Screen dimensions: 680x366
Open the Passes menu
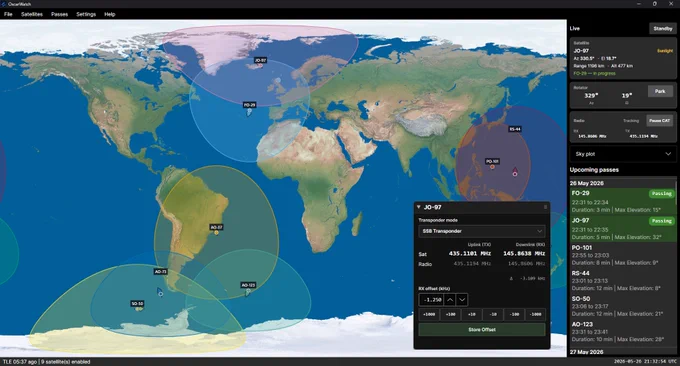[x=59, y=14]
